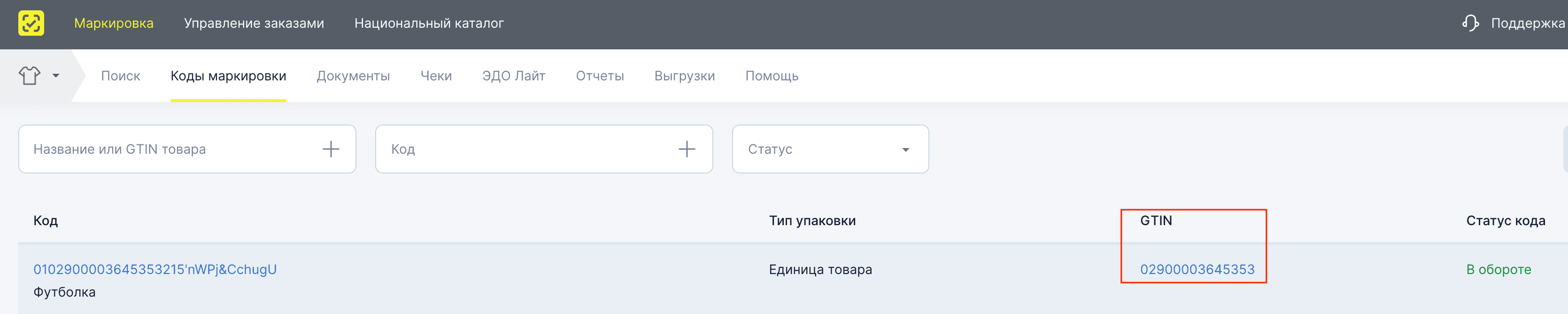Open the Национальный каталог menu
The height and width of the screenshot is (314, 1568).
(x=429, y=23)
